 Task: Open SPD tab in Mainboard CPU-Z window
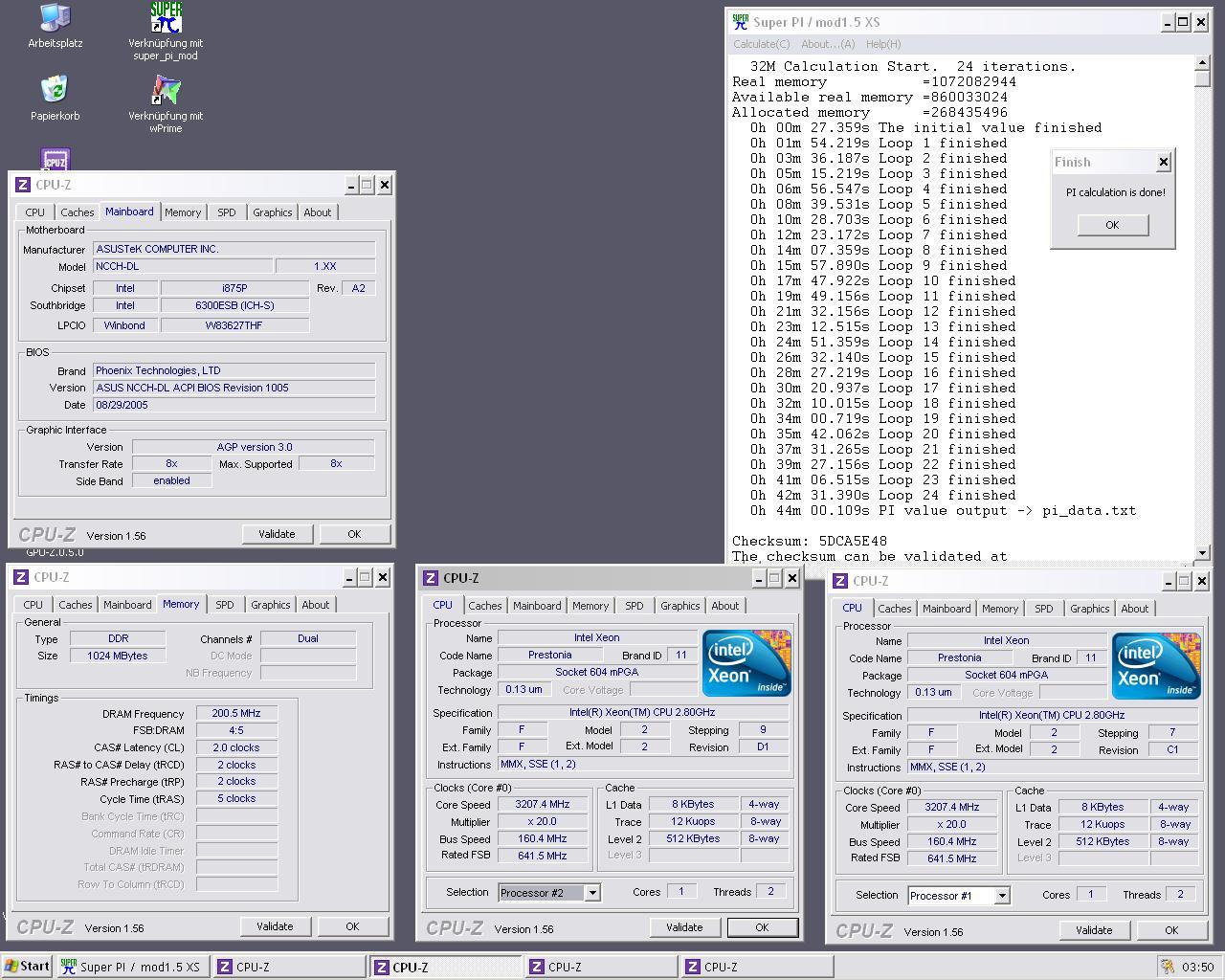[226, 212]
